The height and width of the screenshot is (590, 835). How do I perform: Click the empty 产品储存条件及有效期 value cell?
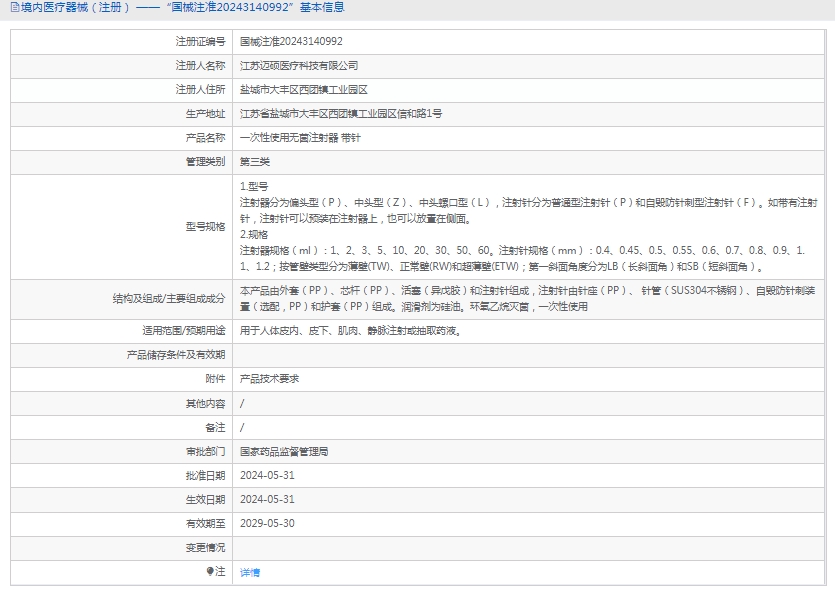tap(530, 355)
